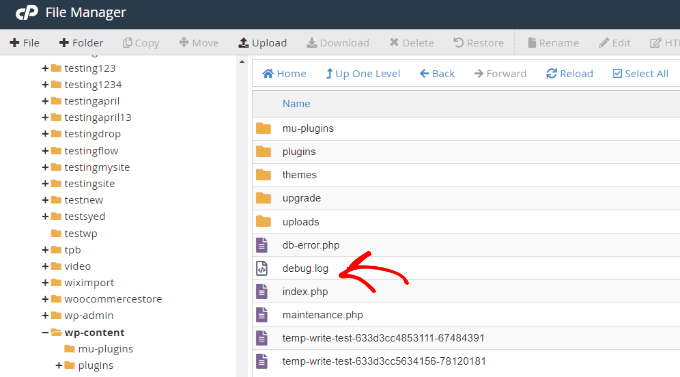Select the maintenance.php file icon
The image size is (680, 377).
[262, 315]
